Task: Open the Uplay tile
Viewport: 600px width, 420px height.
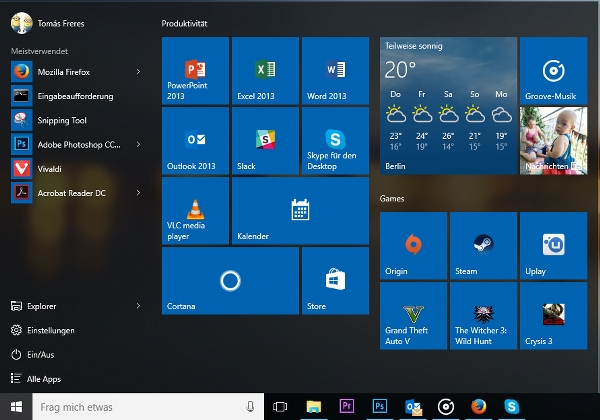Action: pyautogui.click(x=553, y=246)
